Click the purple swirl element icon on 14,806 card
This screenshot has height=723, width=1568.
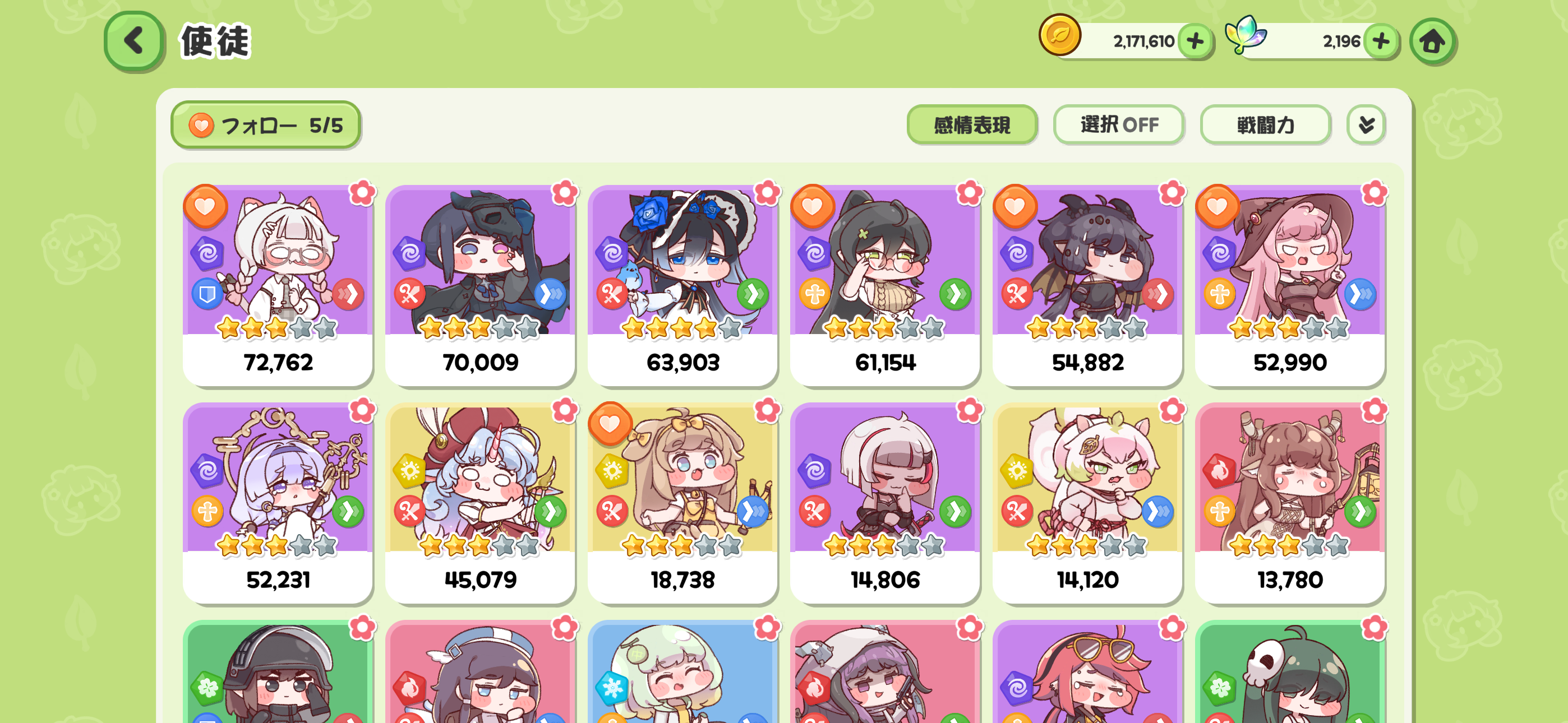pos(814,470)
